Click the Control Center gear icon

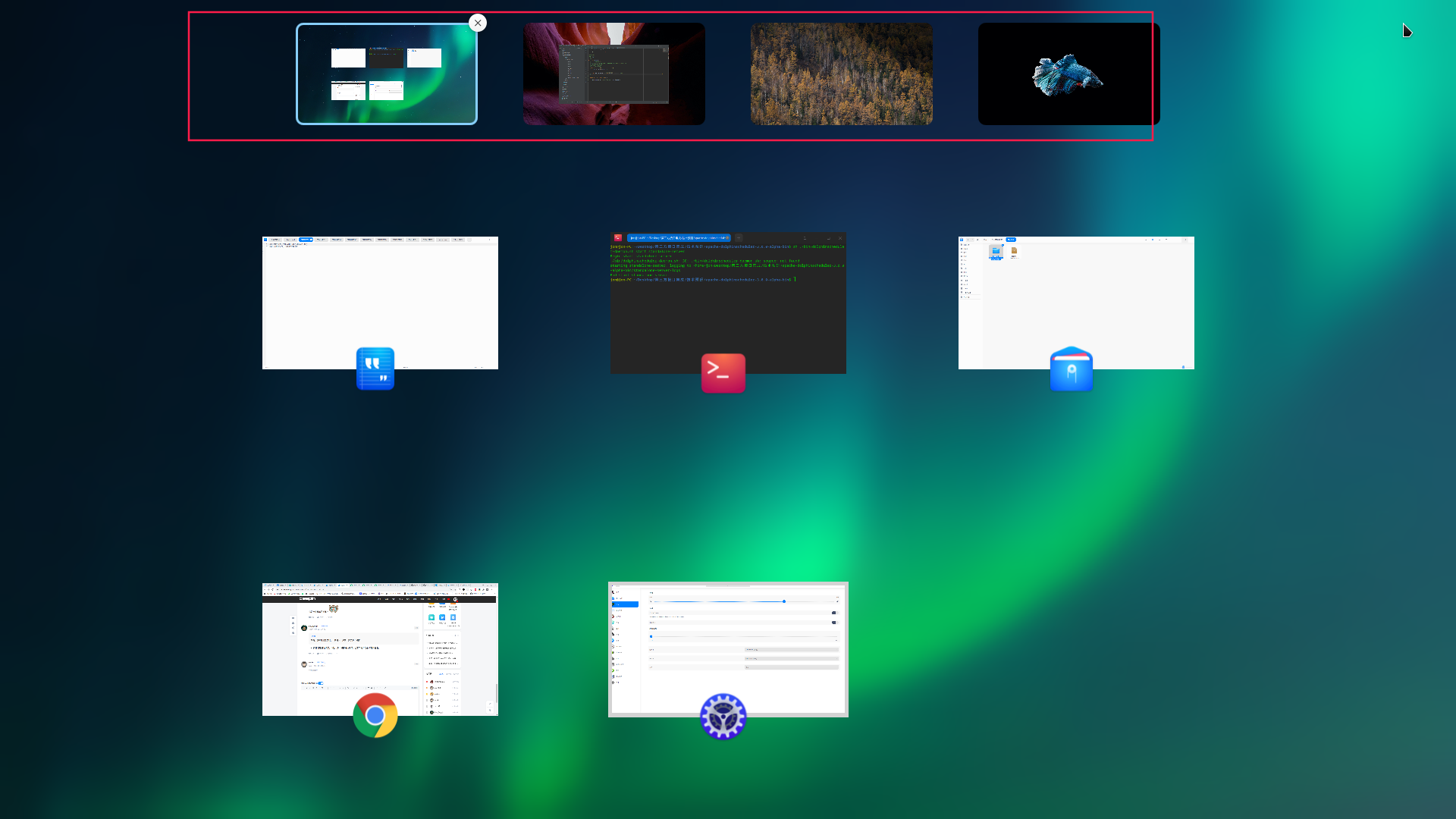[723, 716]
